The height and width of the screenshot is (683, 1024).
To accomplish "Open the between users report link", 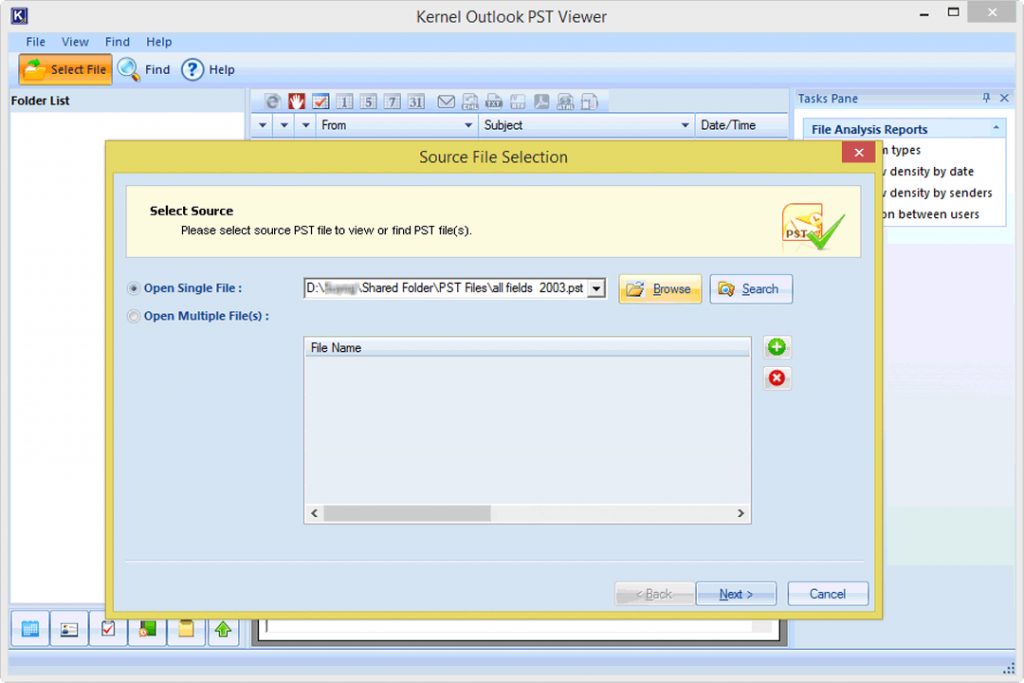I will pos(930,214).
